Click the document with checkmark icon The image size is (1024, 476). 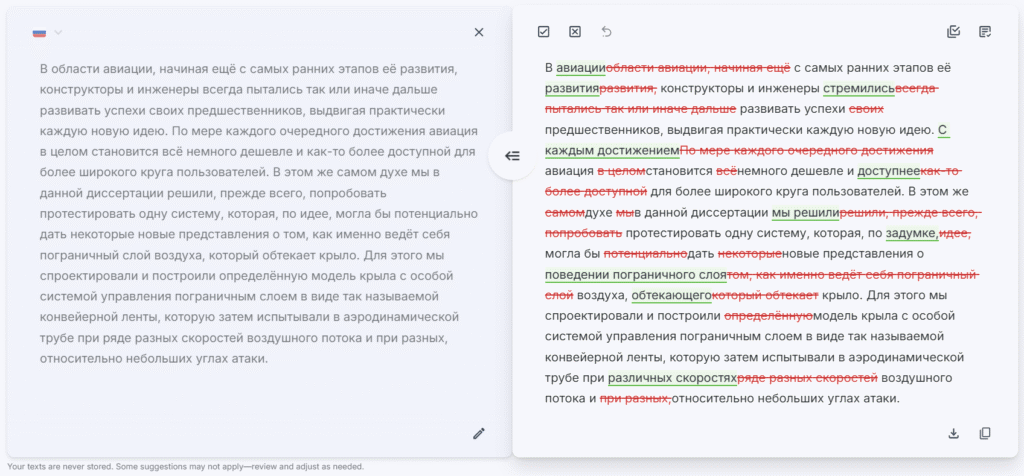985,32
